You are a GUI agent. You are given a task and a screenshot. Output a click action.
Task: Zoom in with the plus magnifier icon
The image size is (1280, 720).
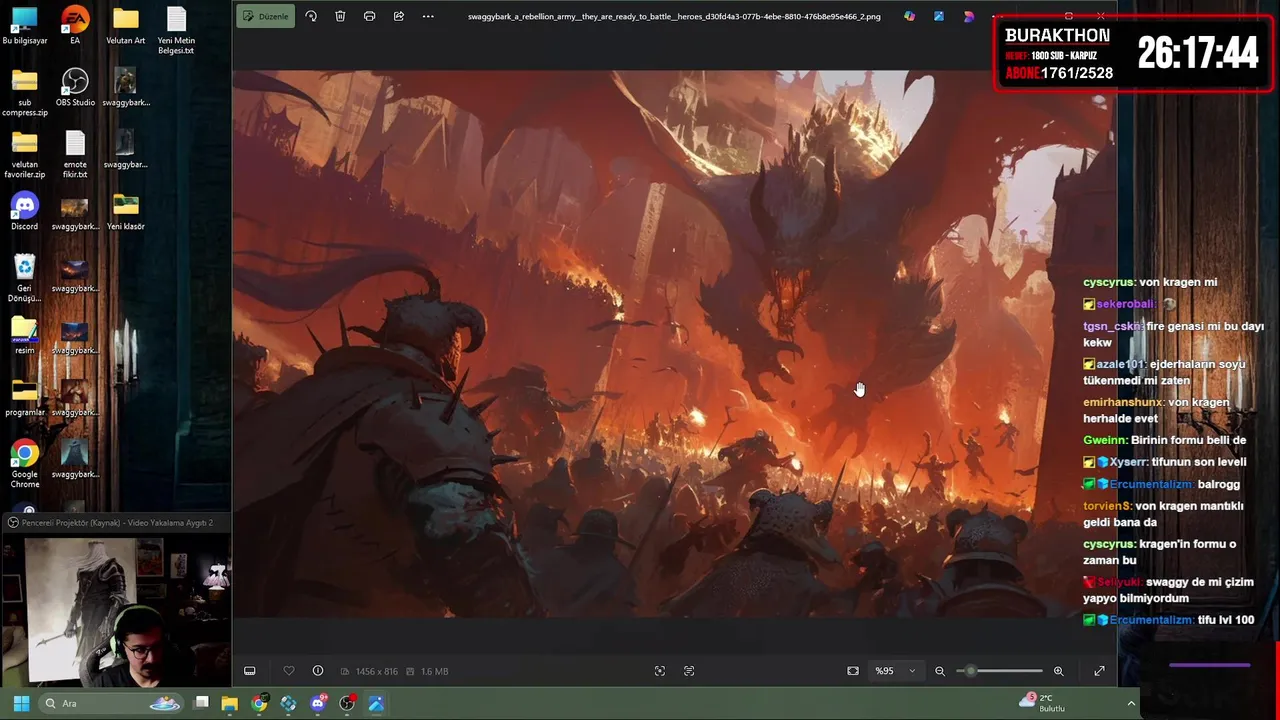tap(1059, 671)
